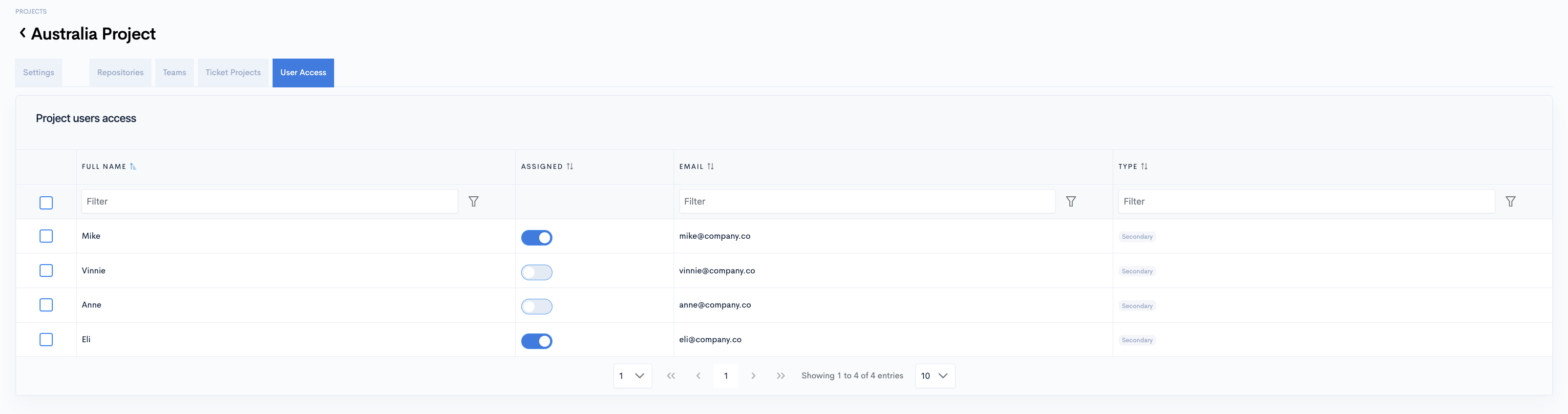Click the Email column header label

pos(692,166)
